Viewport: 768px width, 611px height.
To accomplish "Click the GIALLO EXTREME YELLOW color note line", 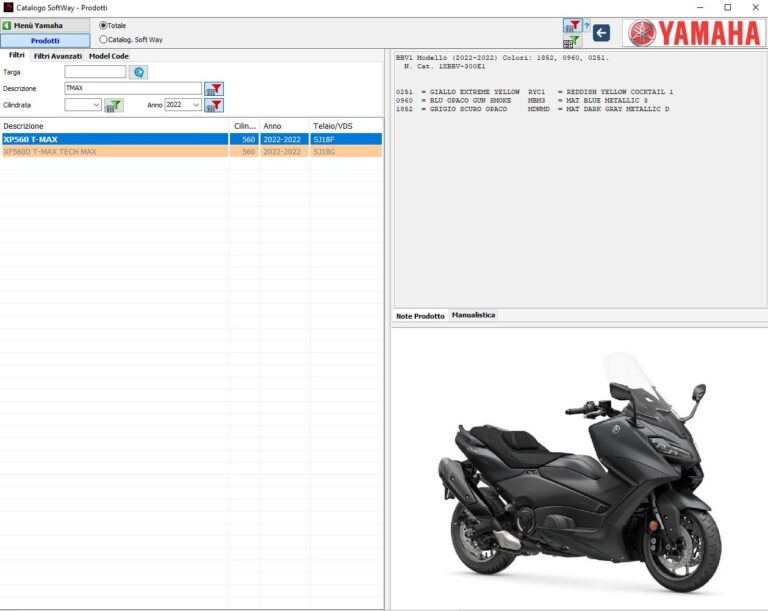I will coord(534,92).
